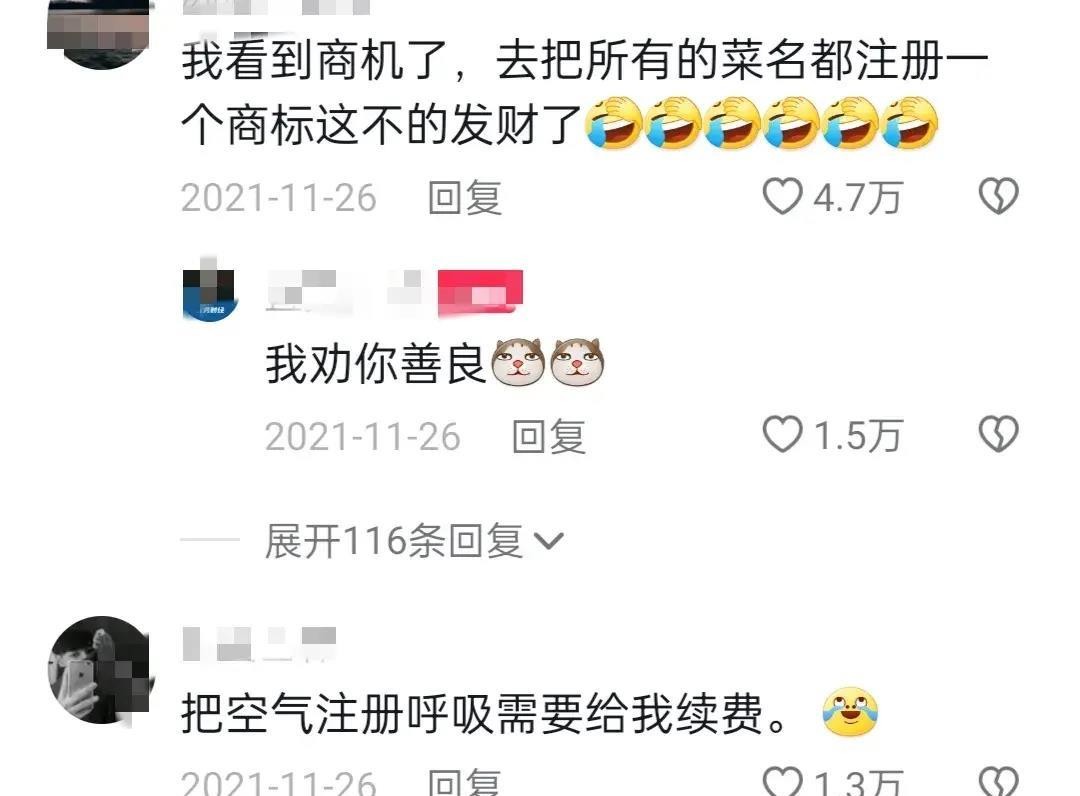
Task: Open the reply author's blurred username
Action: (343, 291)
